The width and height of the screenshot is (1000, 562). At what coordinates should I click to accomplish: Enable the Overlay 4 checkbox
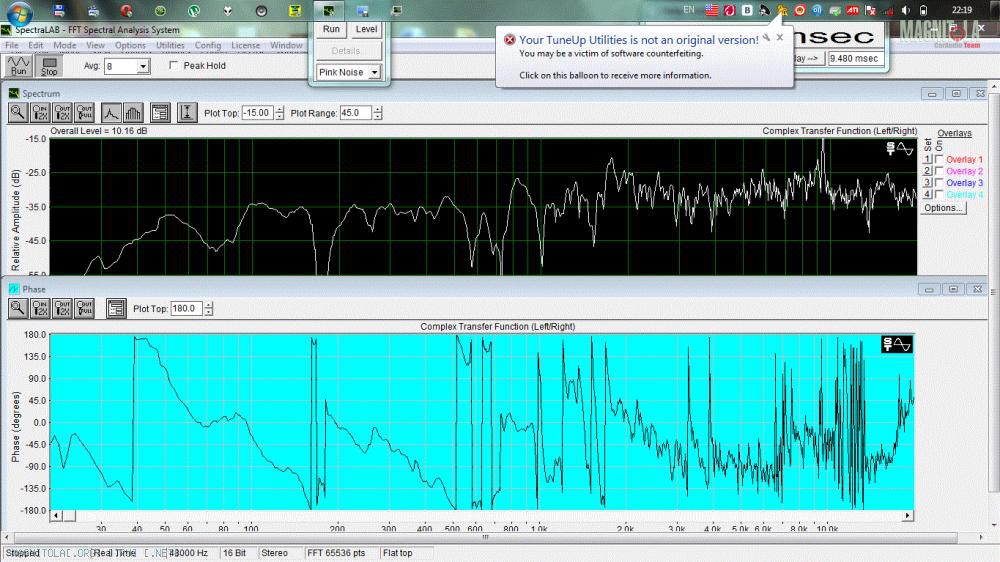pos(939,194)
